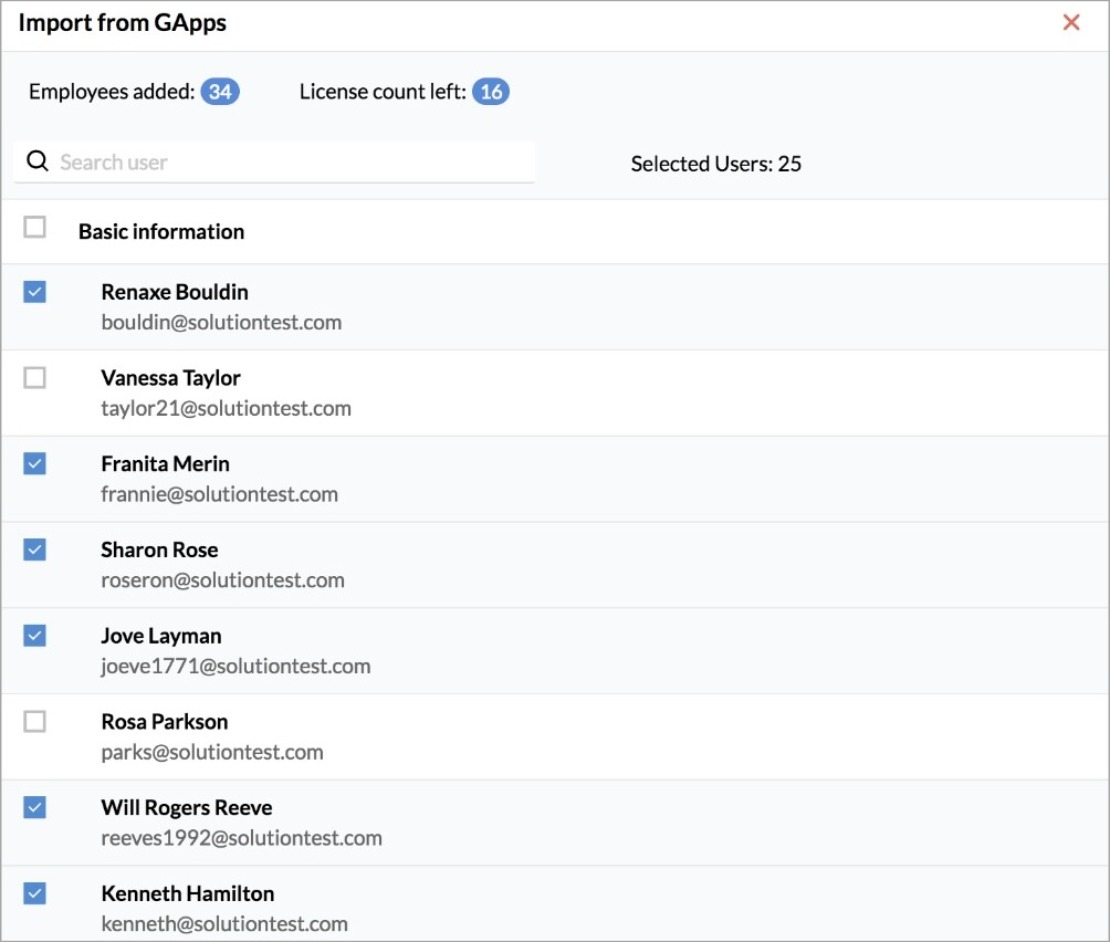Click the name Will Rogers Reeve
Image resolution: width=1110 pixels, height=942 pixels.
point(186,808)
